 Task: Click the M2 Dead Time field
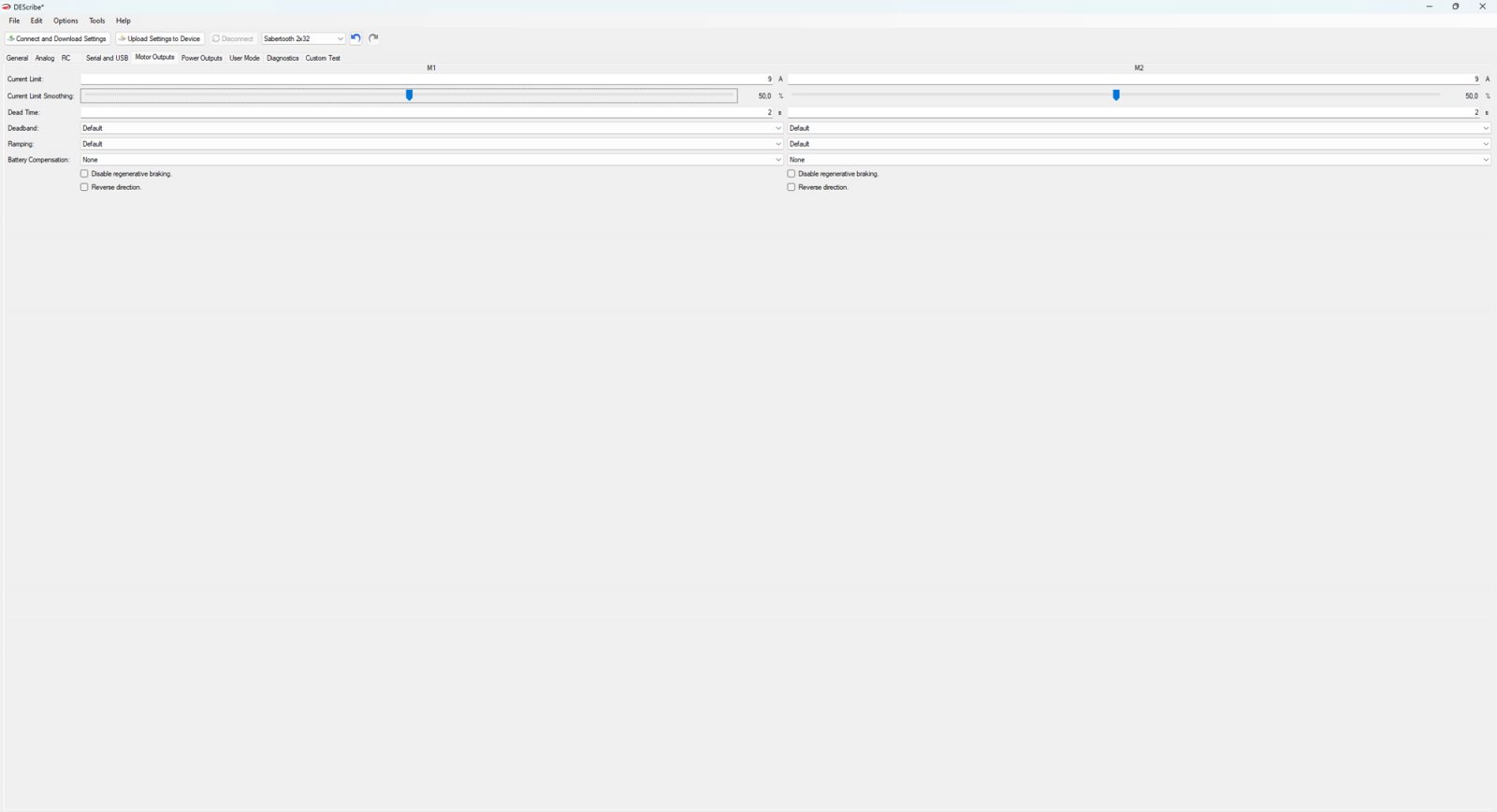click(x=1135, y=112)
